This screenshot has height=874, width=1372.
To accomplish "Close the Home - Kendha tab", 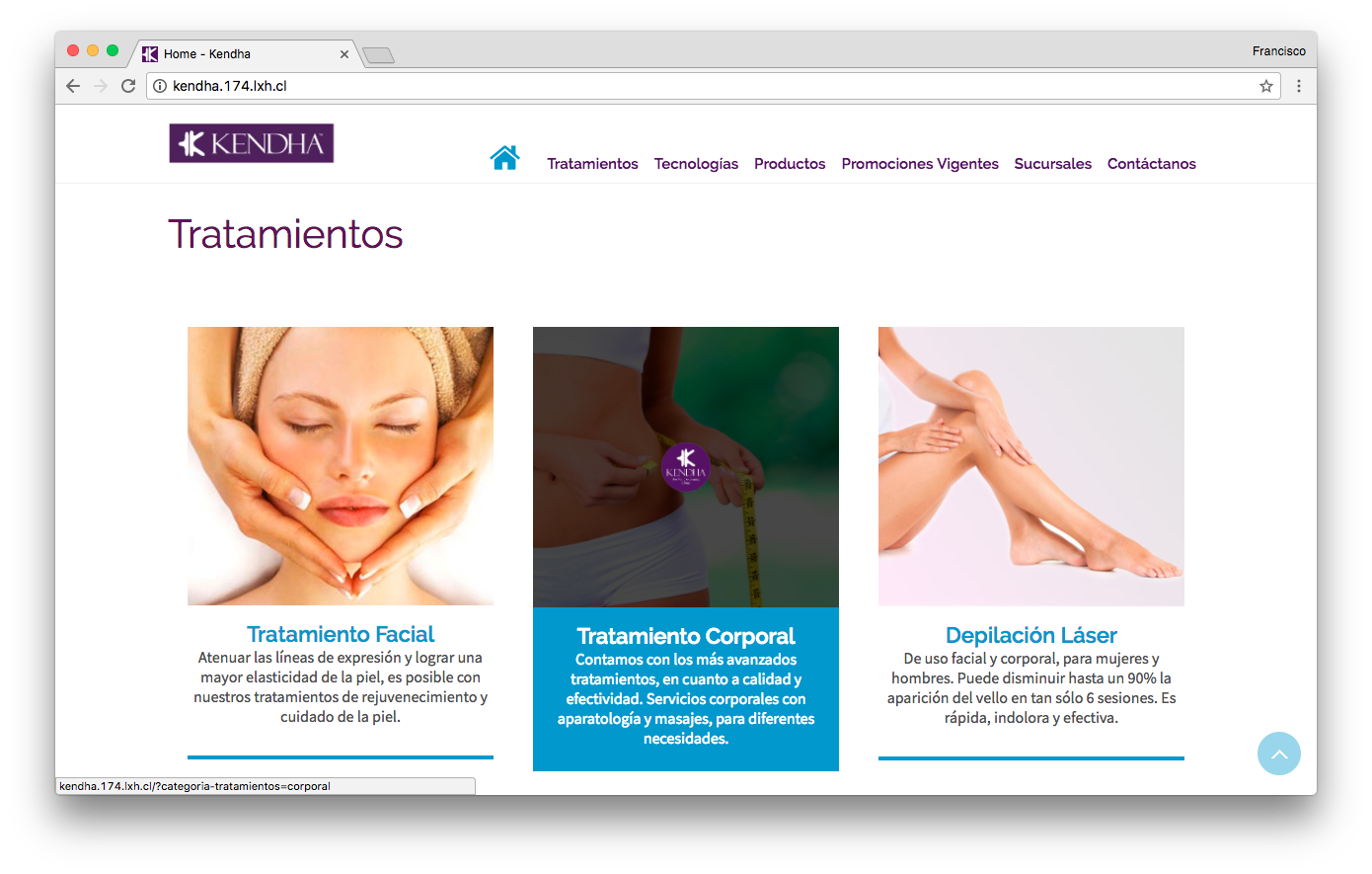I will point(344,54).
